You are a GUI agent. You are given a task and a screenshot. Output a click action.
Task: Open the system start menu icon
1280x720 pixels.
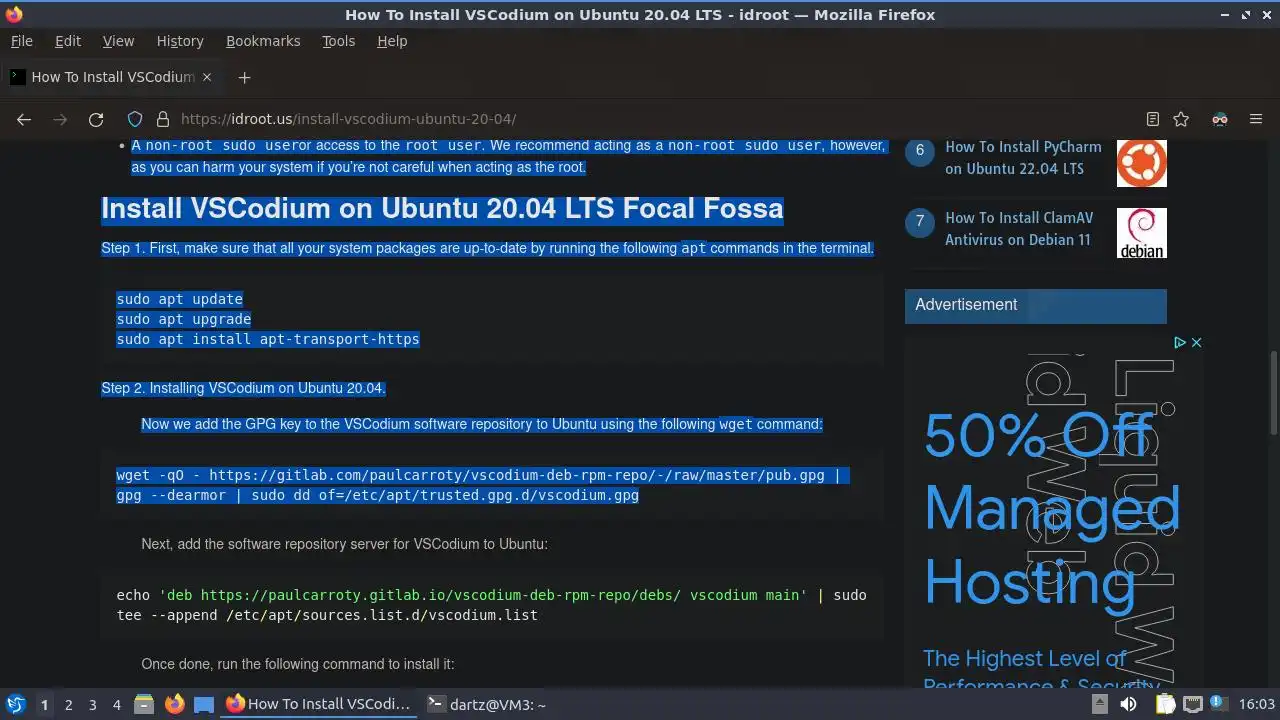pos(15,704)
